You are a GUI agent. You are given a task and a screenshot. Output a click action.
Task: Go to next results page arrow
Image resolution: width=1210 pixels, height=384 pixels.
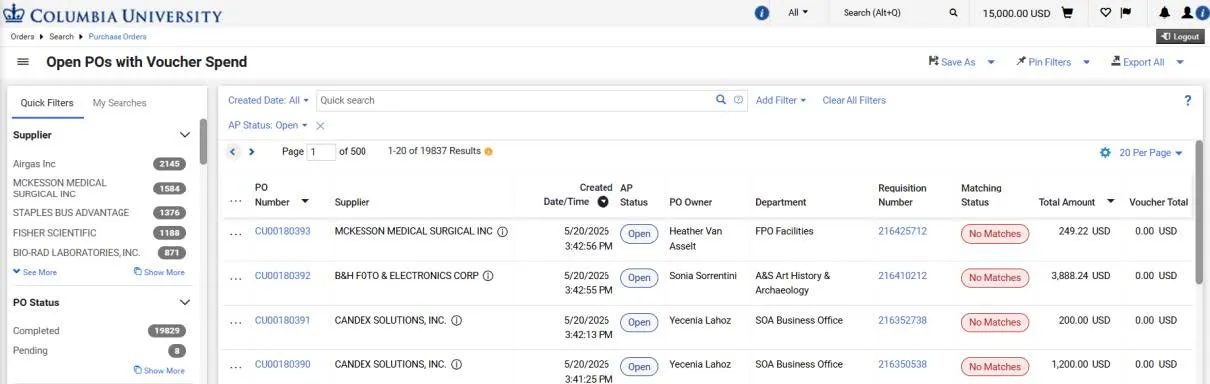(251, 152)
